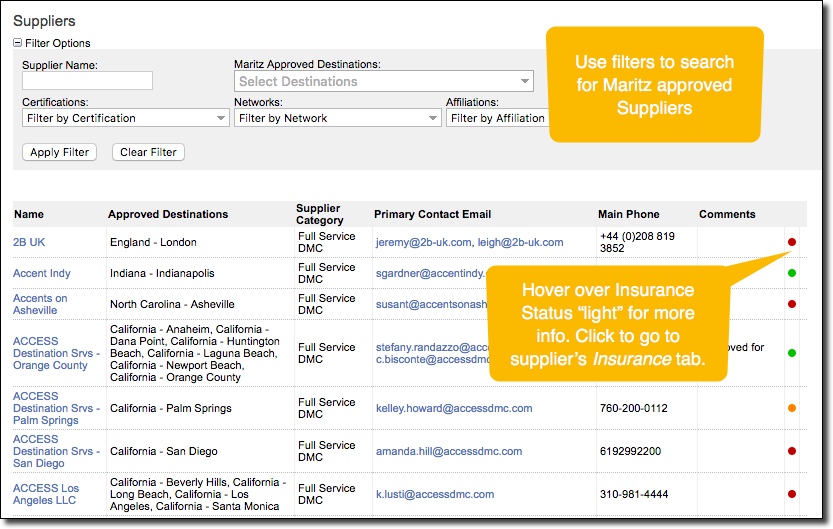Open the Filter by Affiliation dropdown
This screenshot has height=529, width=833.
click(x=497, y=118)
